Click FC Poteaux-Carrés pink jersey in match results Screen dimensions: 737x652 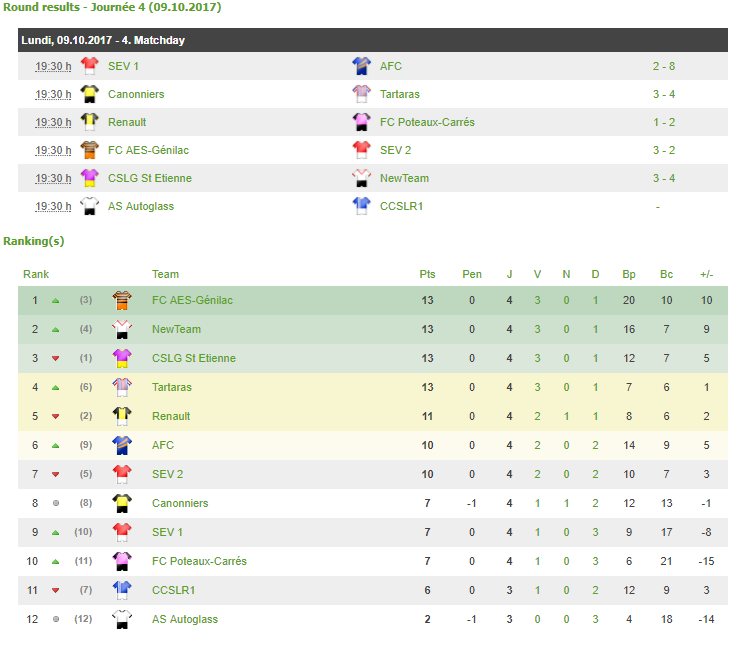[361, 122]
